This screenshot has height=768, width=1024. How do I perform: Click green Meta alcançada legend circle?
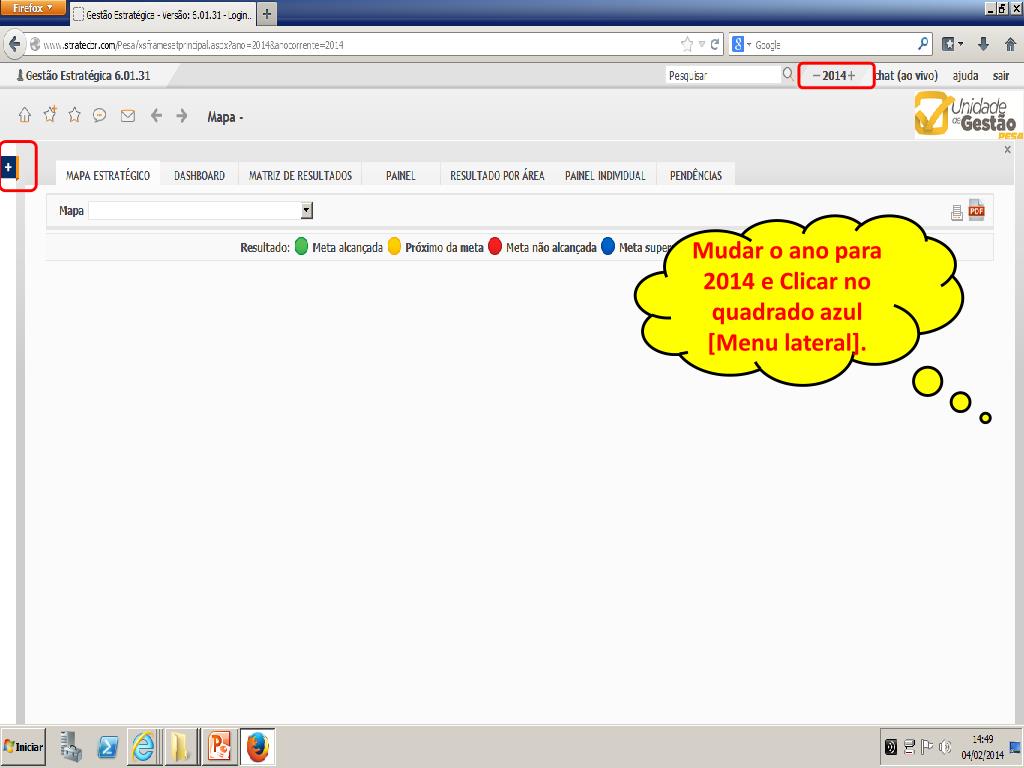coord(301,246)
